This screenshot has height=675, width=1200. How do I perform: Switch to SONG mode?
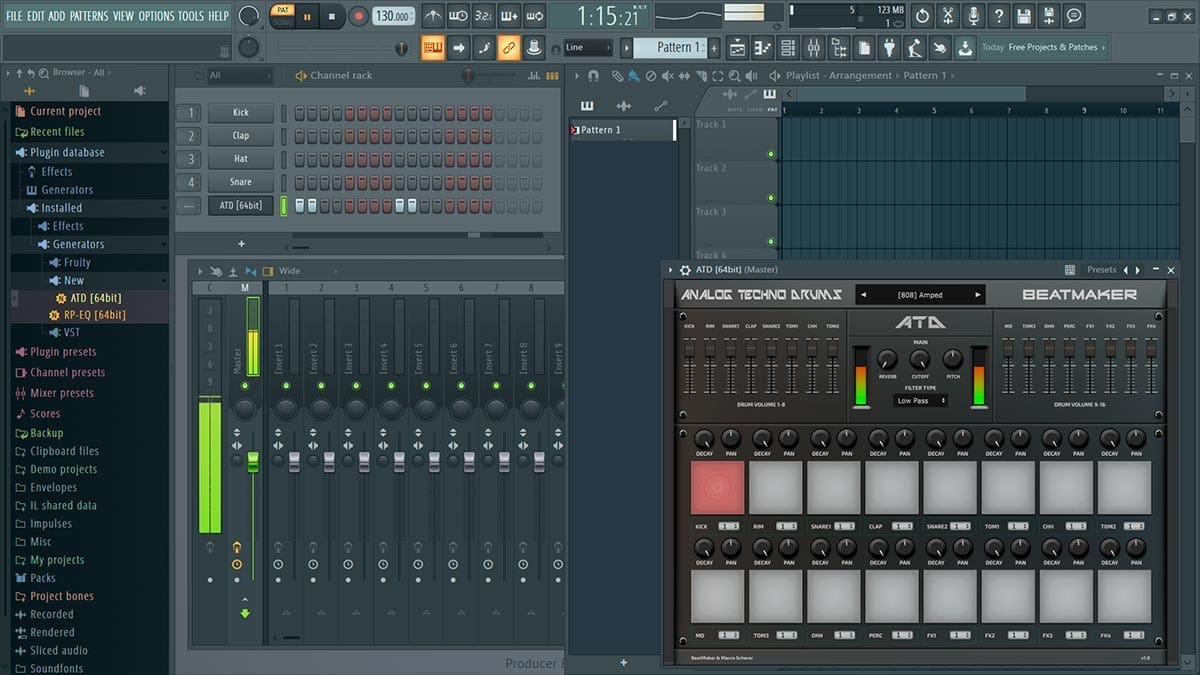coord(283,22)
